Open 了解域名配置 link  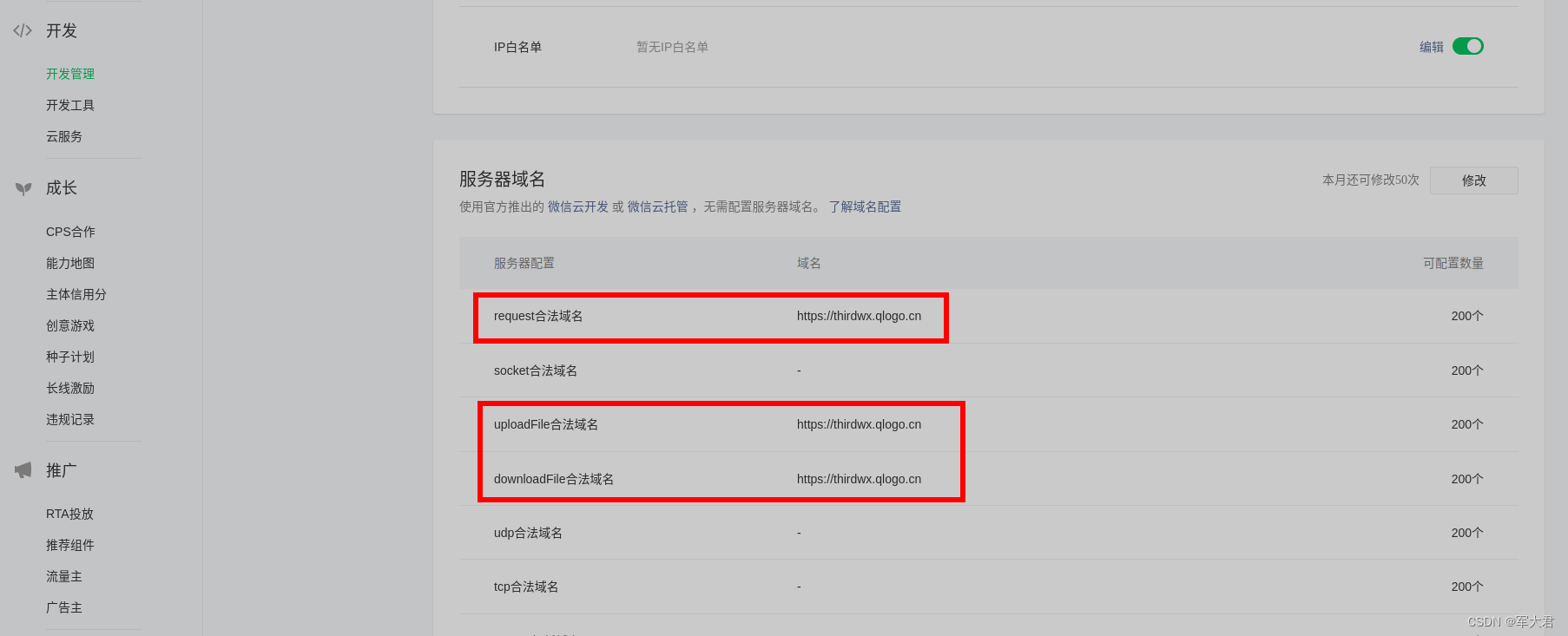(865, 207)
